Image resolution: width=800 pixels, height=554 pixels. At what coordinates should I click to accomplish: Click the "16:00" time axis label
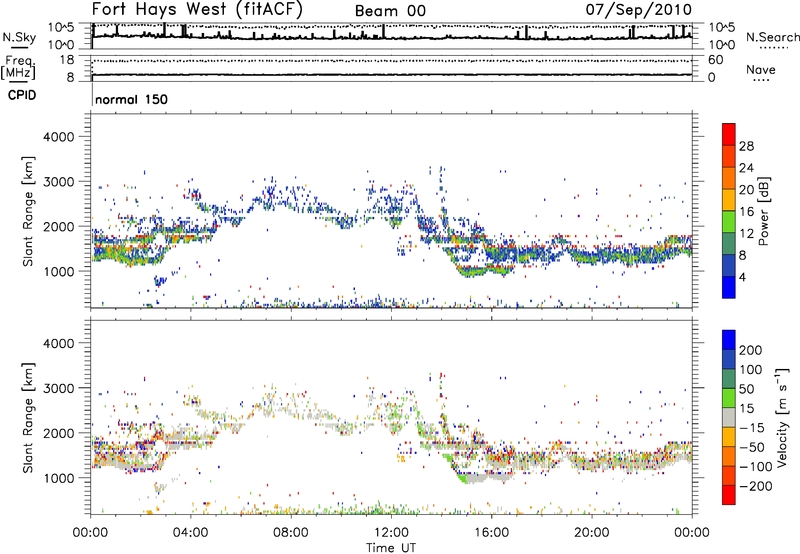491,533
